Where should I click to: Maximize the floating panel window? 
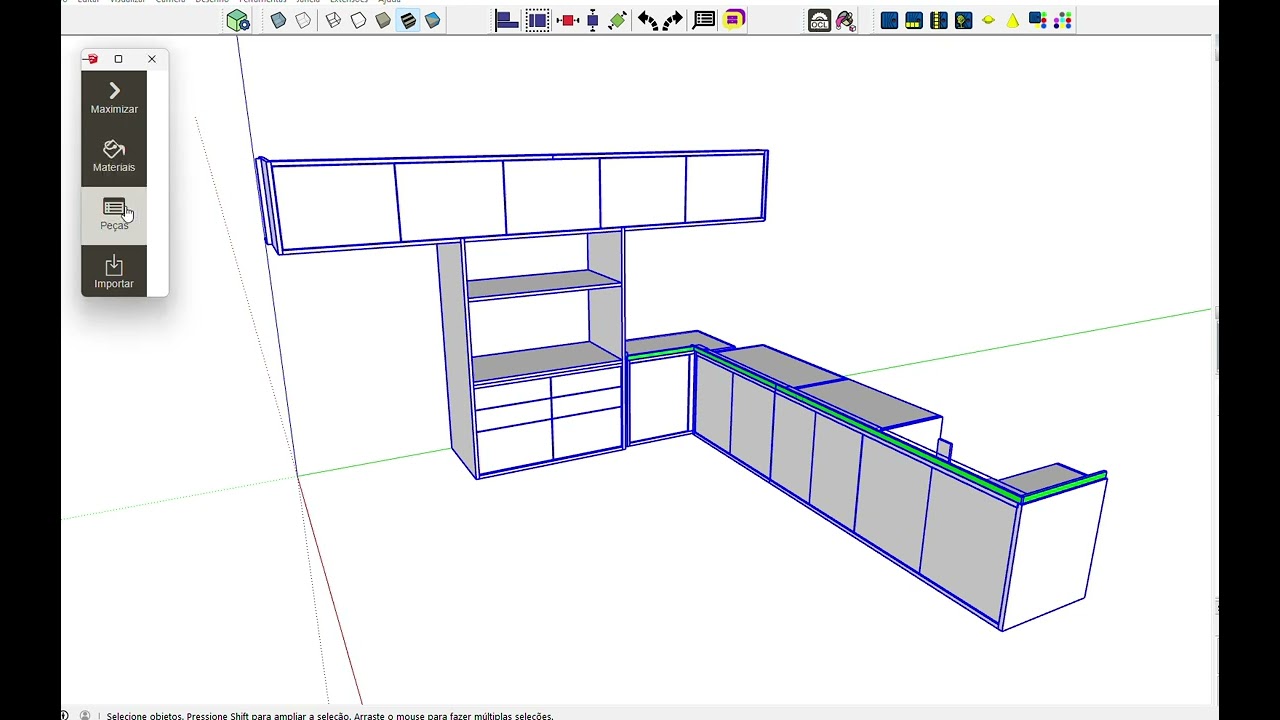pos(118,59)
